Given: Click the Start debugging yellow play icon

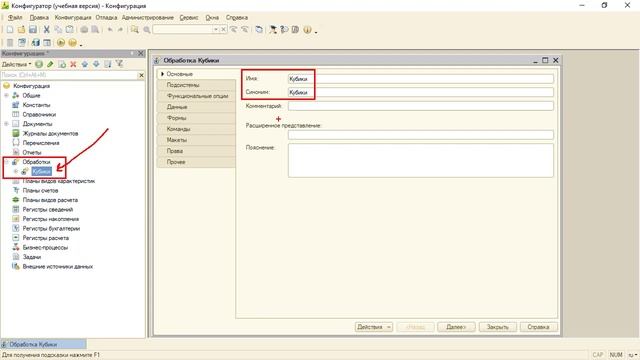Looking at the screenshot, I should click(x=61, y=42).
